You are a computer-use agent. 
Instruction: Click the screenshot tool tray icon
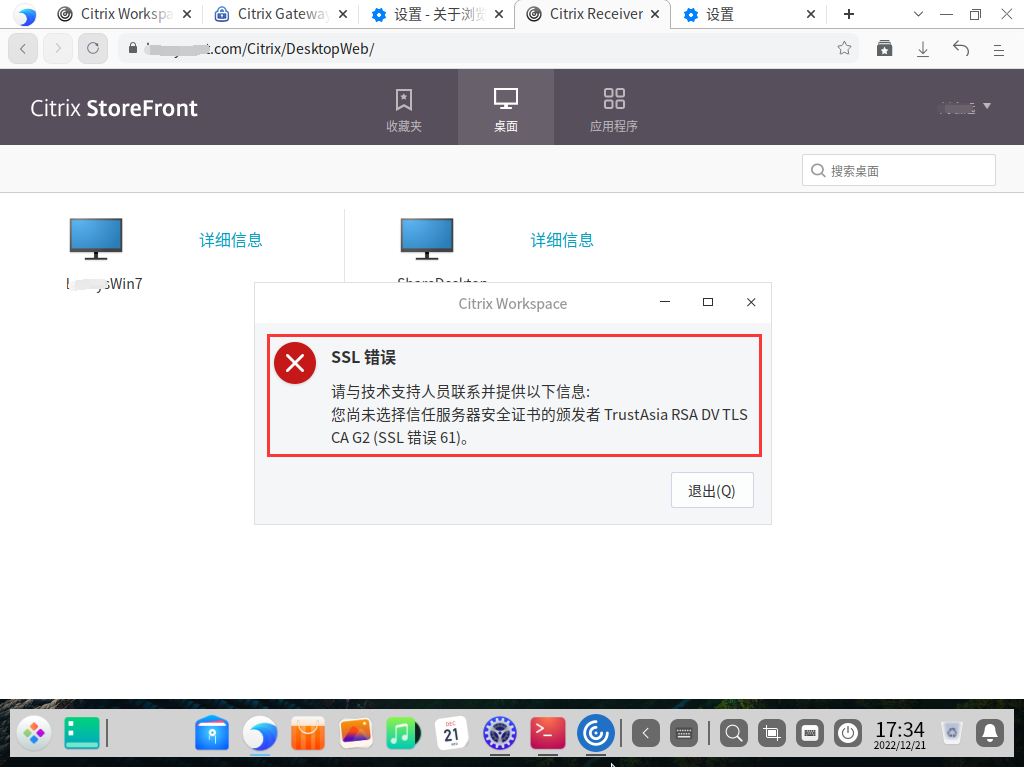pos(771,733)
